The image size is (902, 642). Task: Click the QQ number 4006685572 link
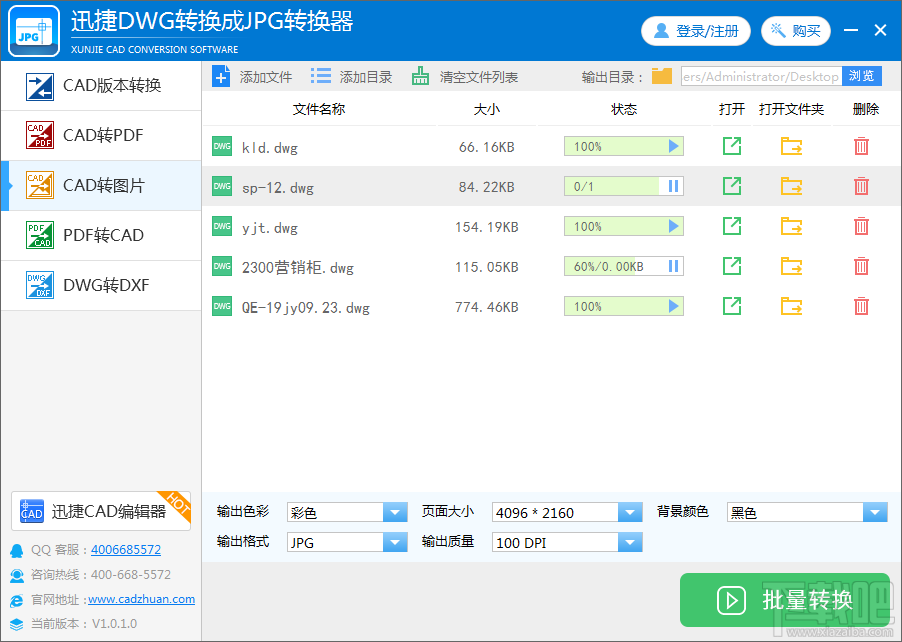(x=126, y=549)
